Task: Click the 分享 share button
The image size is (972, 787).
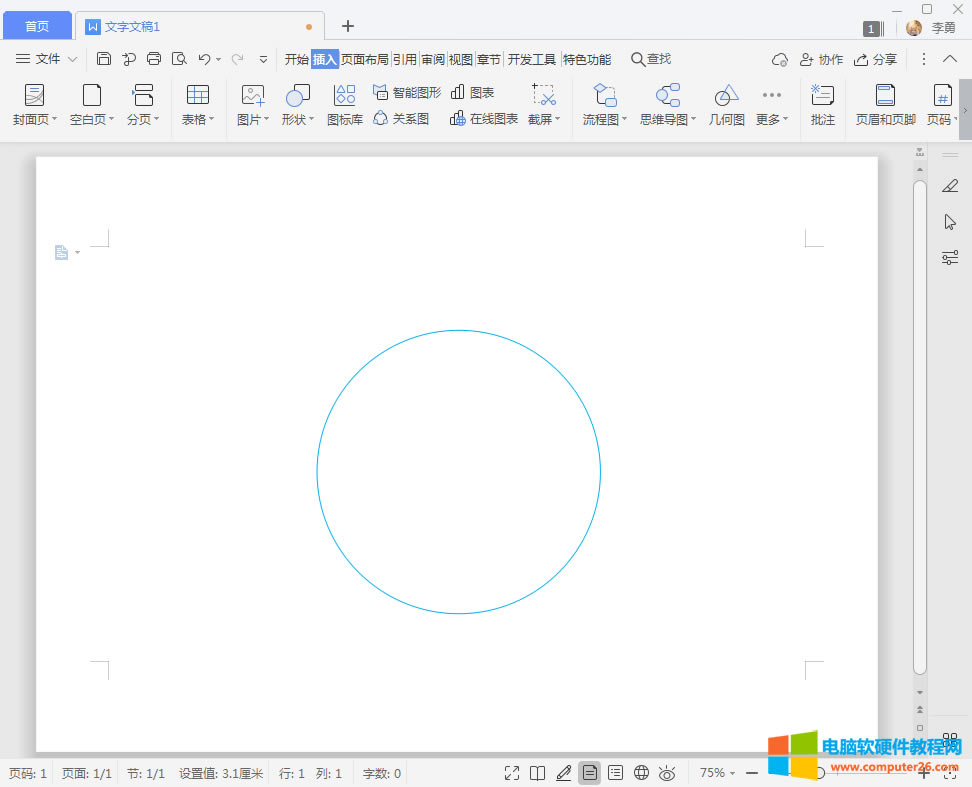Action: (875, 59)
